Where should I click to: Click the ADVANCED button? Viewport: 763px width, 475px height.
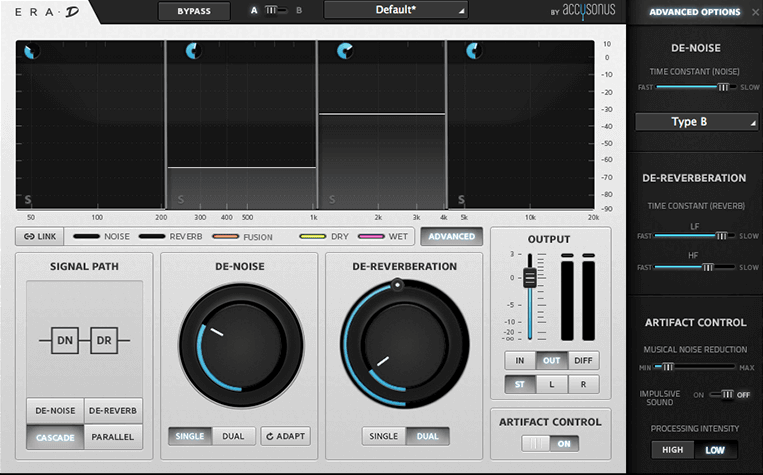452,237
